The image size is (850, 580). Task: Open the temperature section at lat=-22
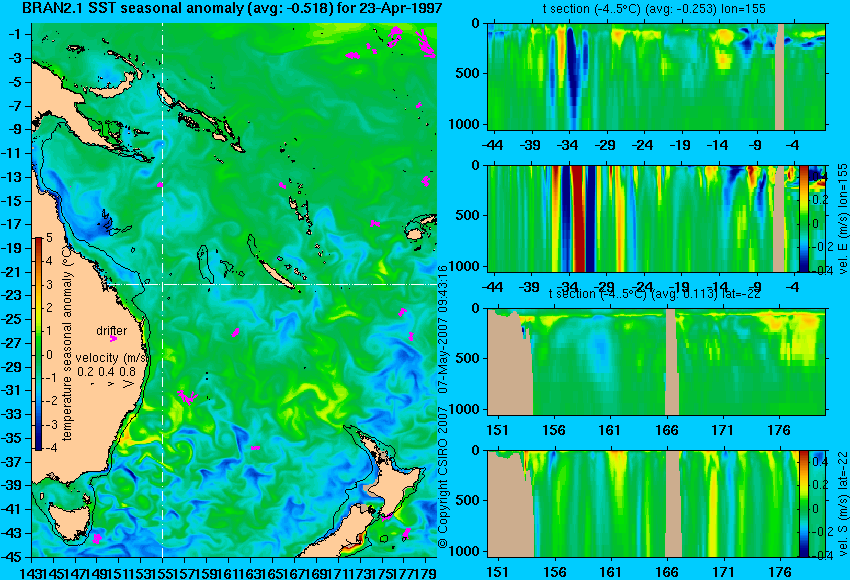point(656,362)
